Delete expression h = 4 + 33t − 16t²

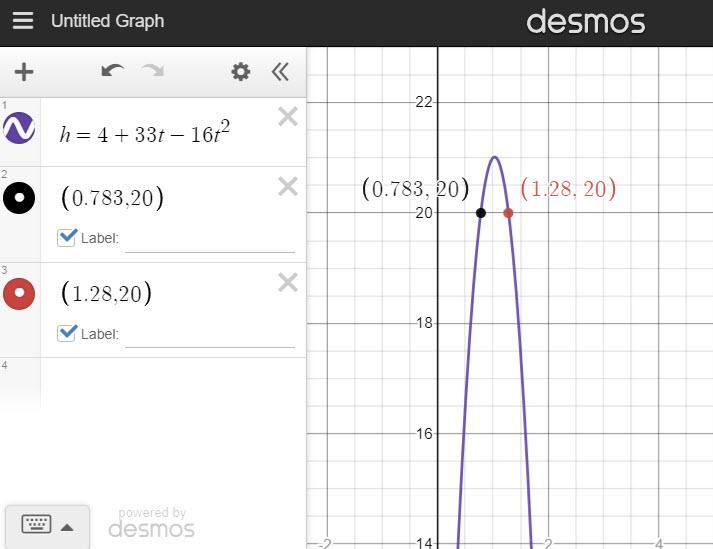(288, 116)
